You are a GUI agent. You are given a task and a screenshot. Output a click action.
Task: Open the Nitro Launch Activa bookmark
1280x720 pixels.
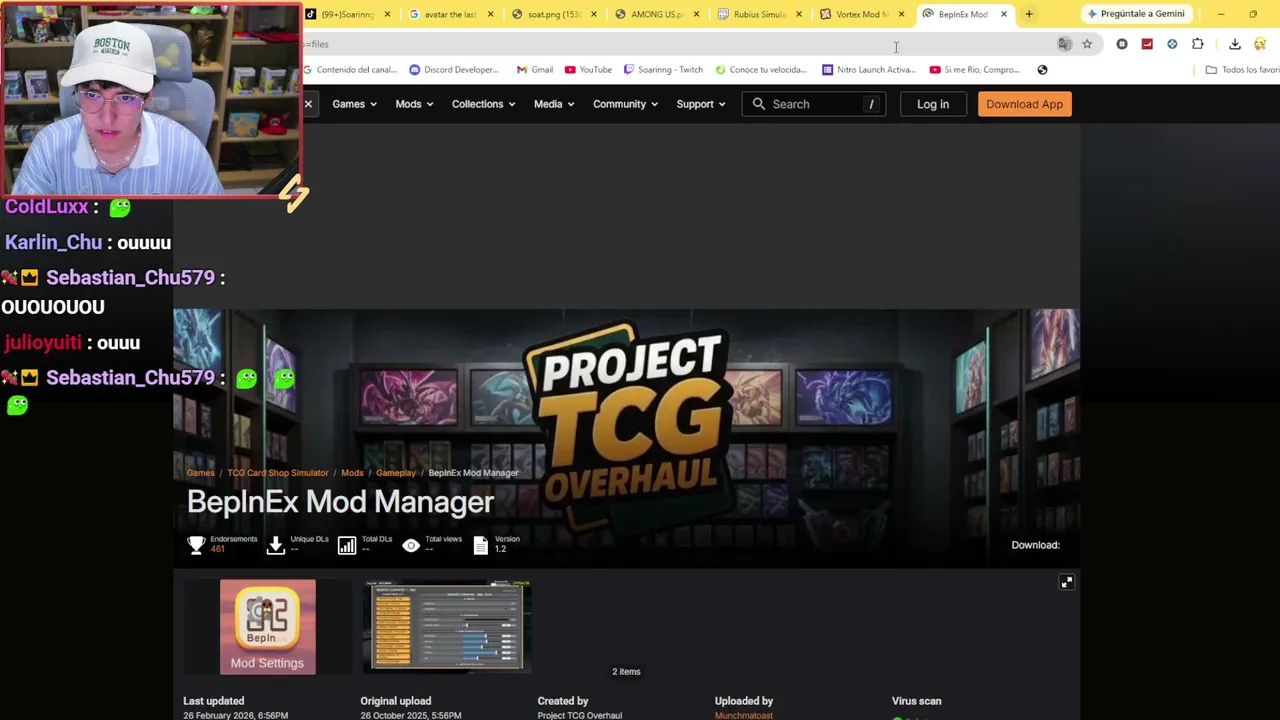pos(869,70)
